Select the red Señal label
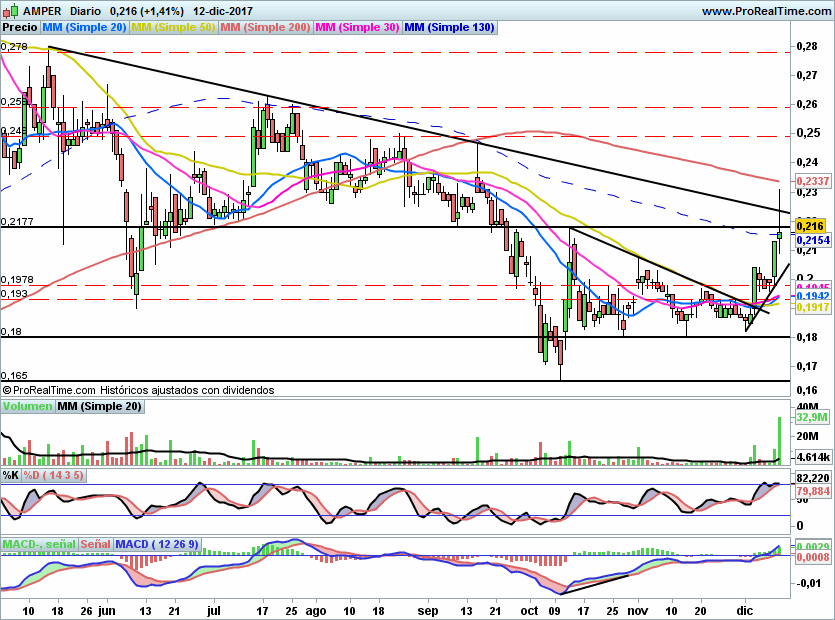The width and height of the screenshot is (835, 620). coord(95,544)
